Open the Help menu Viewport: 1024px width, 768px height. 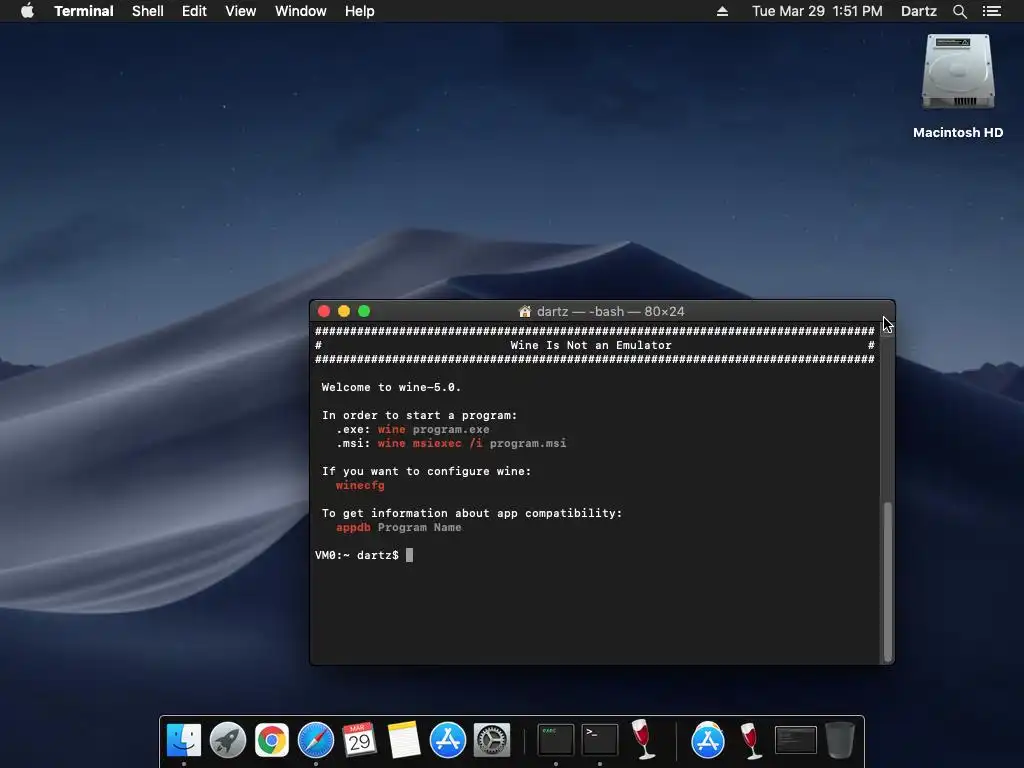click(360, 11)
